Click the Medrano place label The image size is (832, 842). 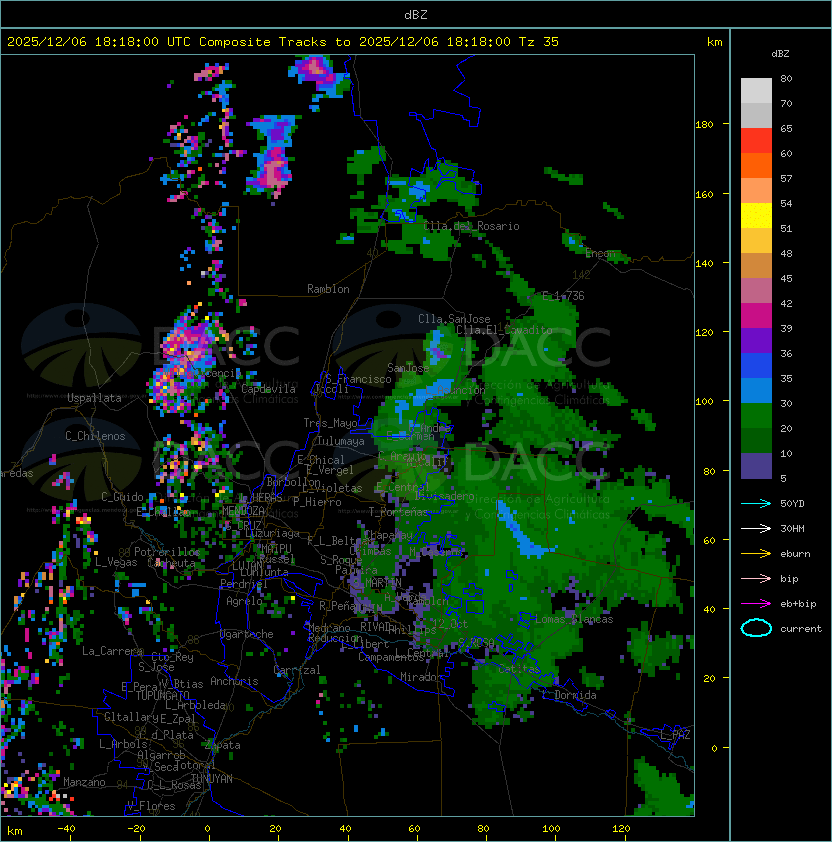[329, 628]
